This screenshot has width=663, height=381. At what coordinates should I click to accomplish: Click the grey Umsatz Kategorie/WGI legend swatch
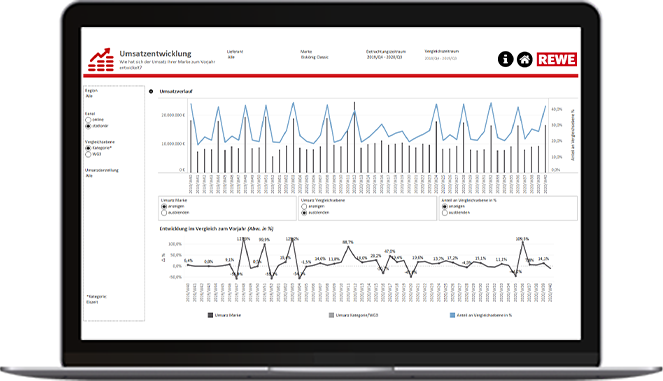[332, 315]
